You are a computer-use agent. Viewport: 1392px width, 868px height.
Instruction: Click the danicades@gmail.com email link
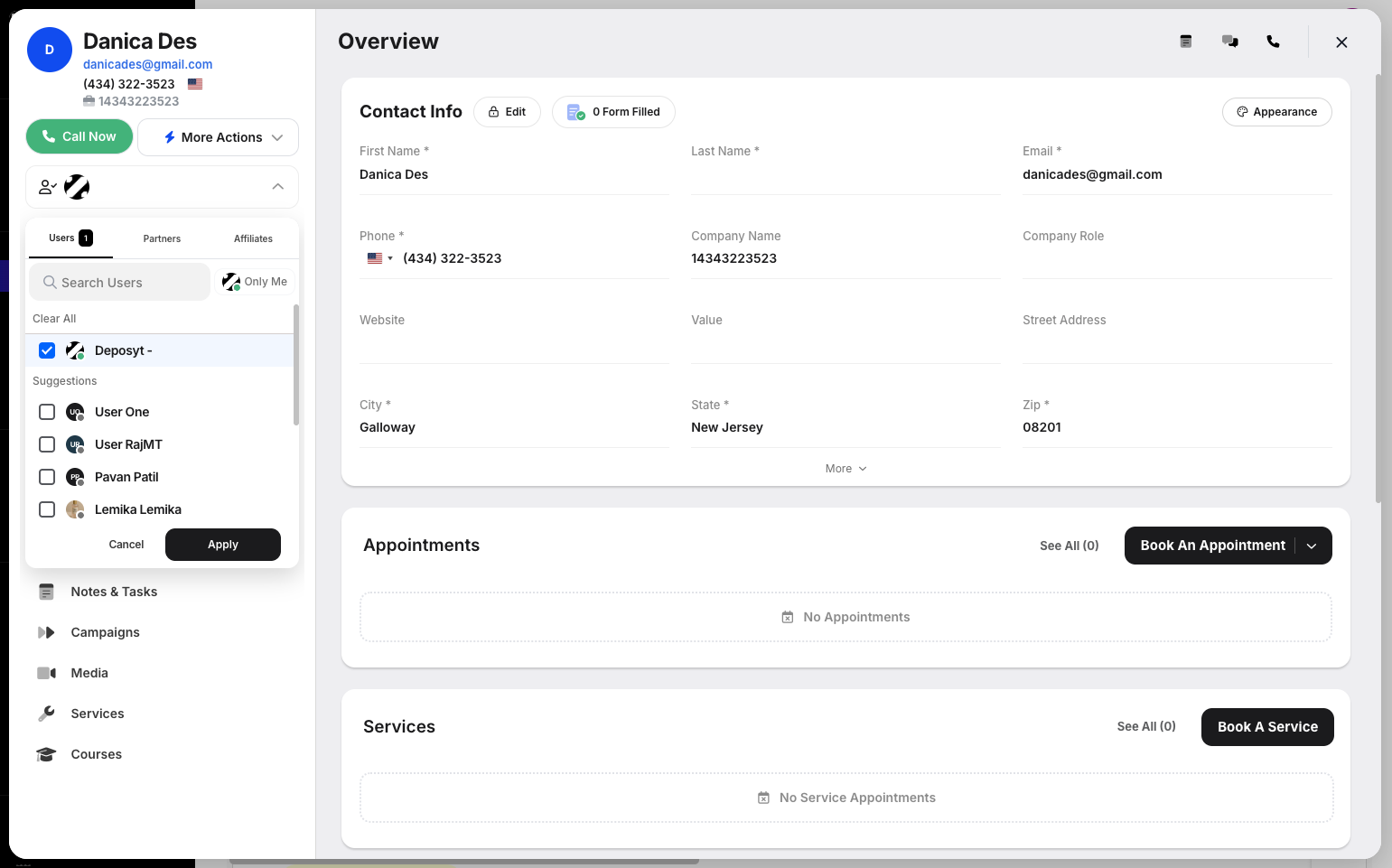coord(148,64)
